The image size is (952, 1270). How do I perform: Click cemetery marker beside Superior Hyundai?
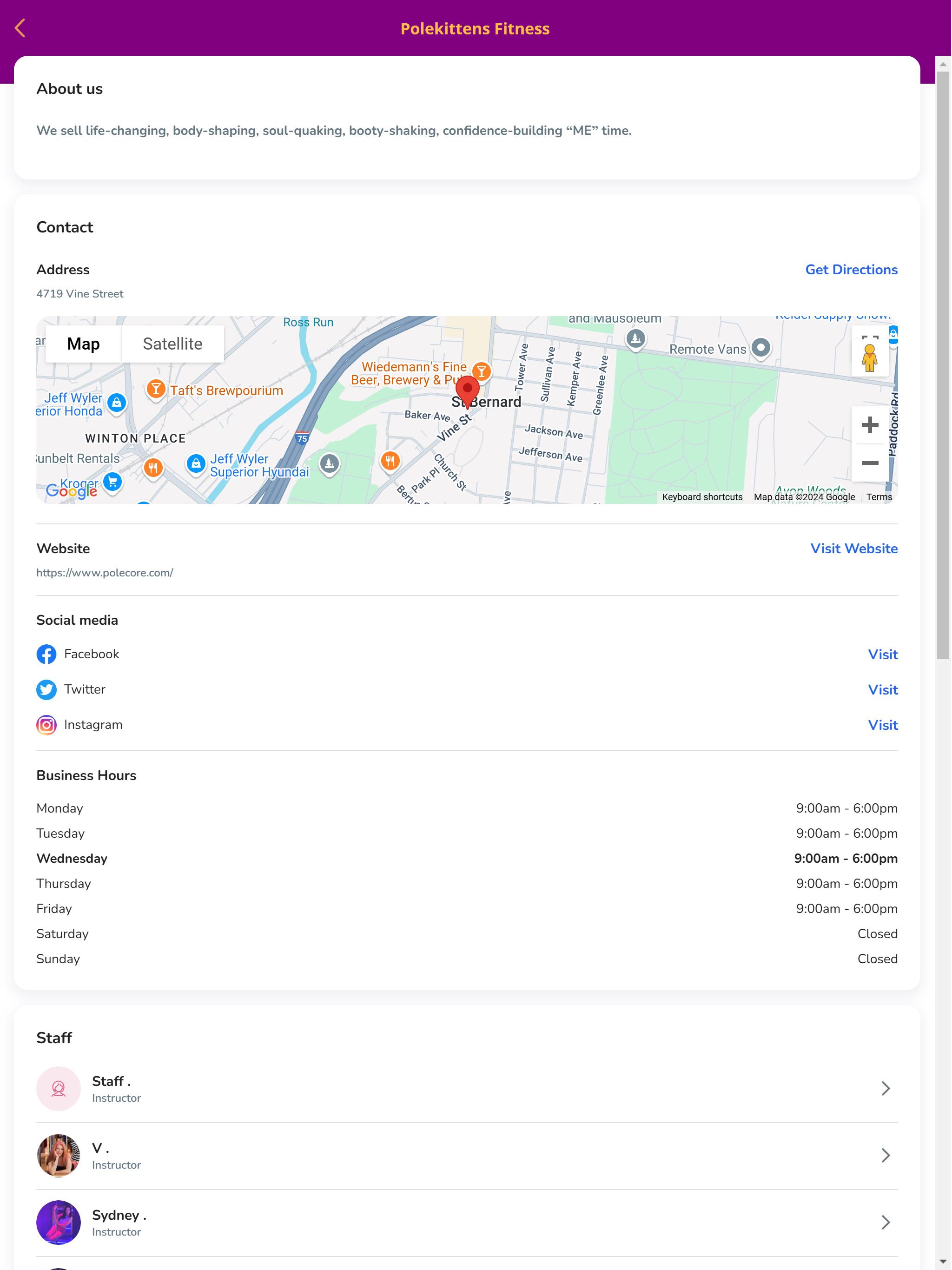pyautogui.click(x=329, y=464)
